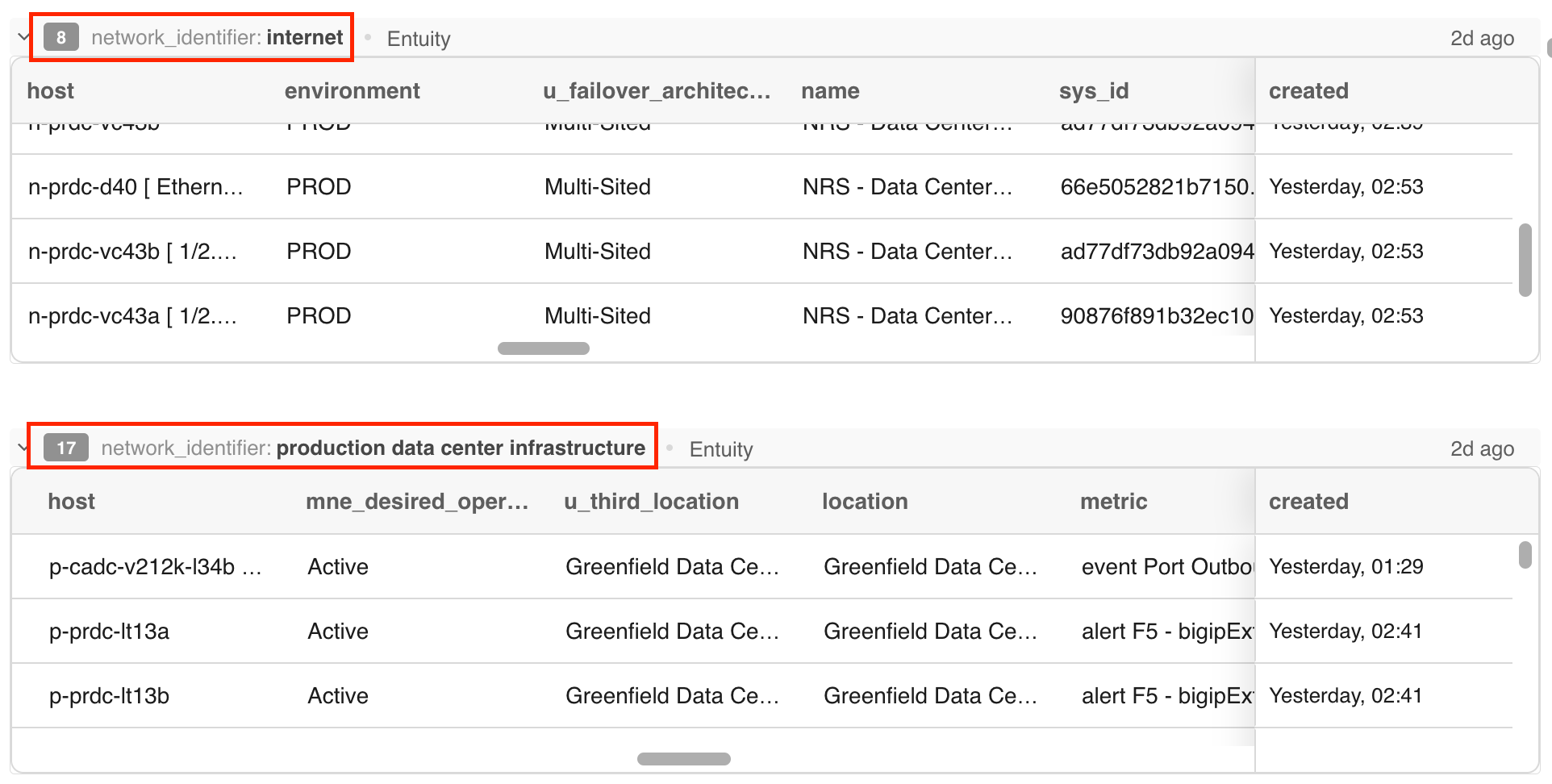Click metric event Port Outbo cell
The width and height of the screenshot is (1552, 784).
point(1167,567)
